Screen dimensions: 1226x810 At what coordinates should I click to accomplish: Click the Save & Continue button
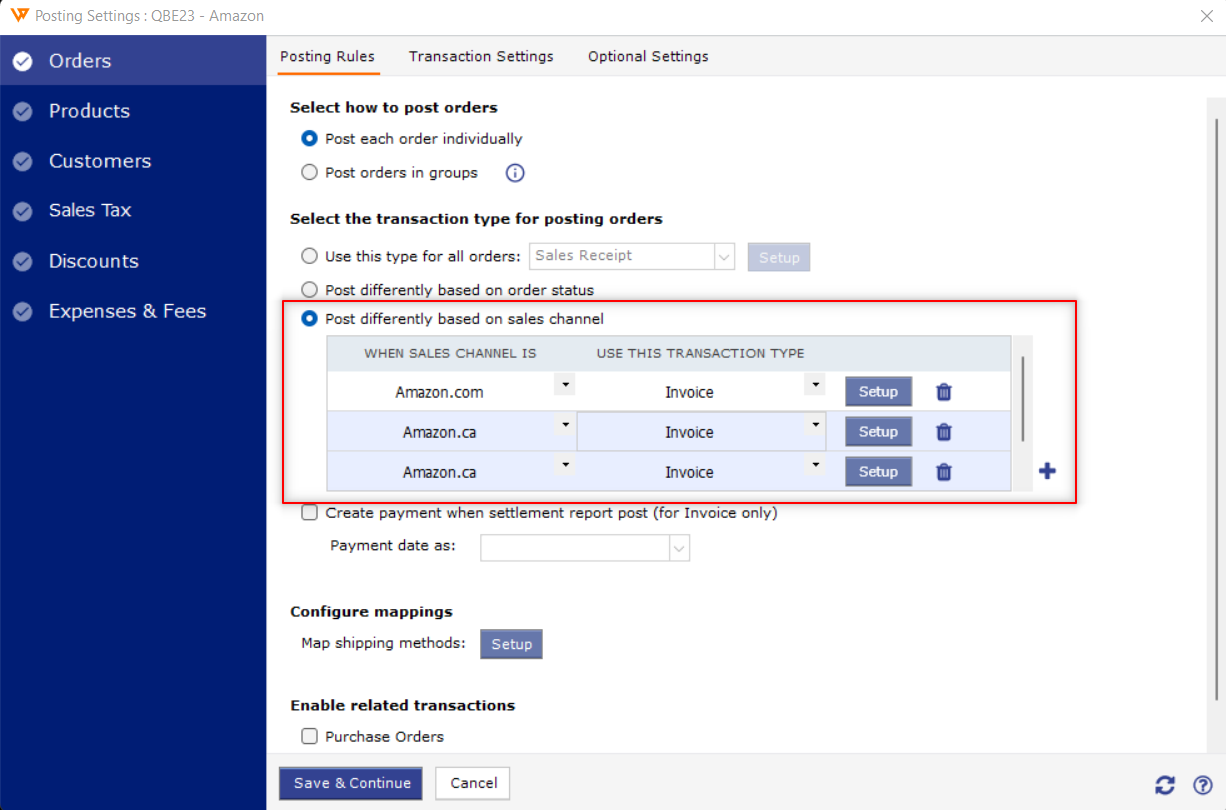click(351, 784)
